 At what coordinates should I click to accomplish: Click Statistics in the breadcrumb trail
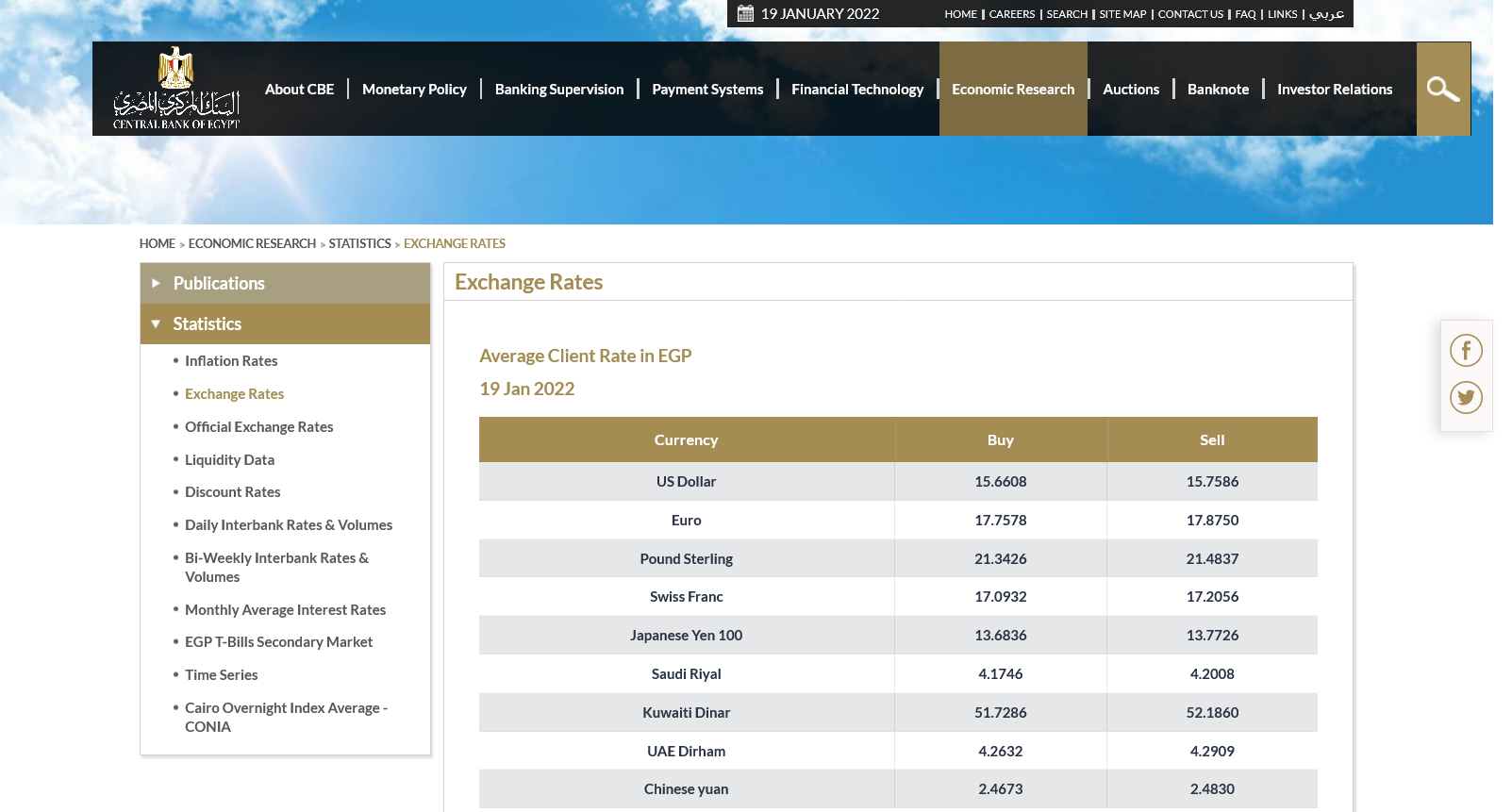pyautogui.click(x=359, y=243)
